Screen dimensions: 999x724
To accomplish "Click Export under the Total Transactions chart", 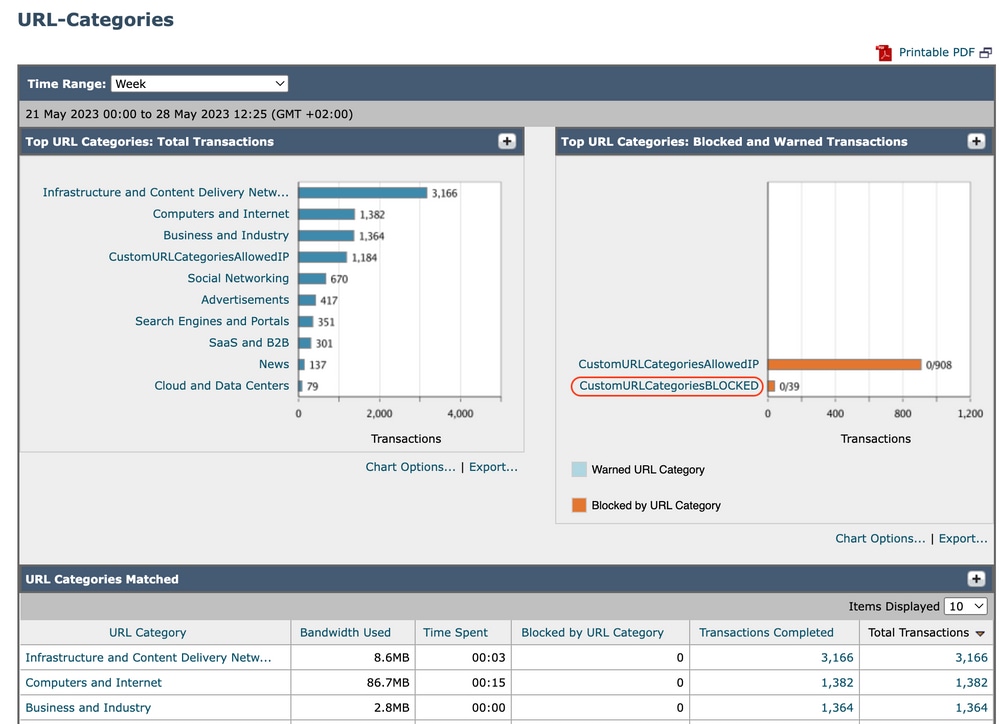I will [493, 467].
